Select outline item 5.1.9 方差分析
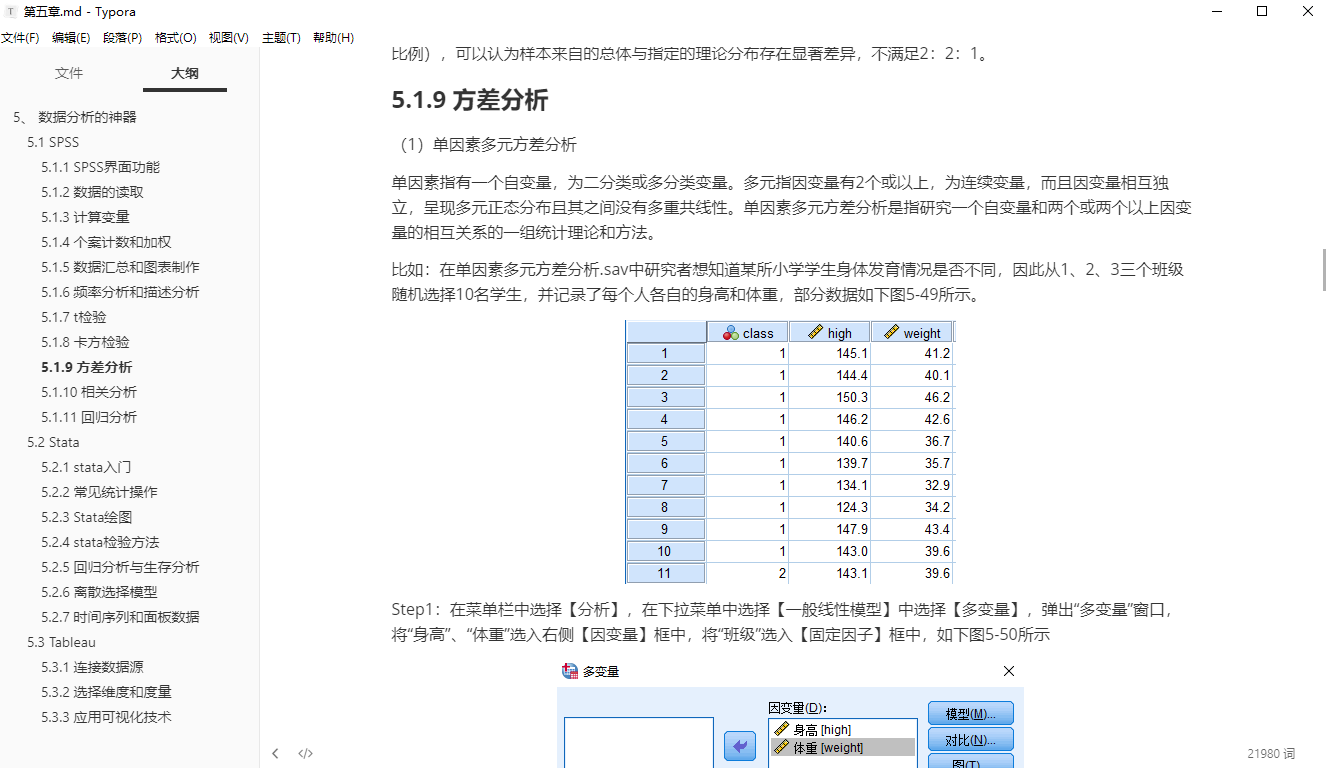The width and height of the screenshot is (1326, 768). 87,367
